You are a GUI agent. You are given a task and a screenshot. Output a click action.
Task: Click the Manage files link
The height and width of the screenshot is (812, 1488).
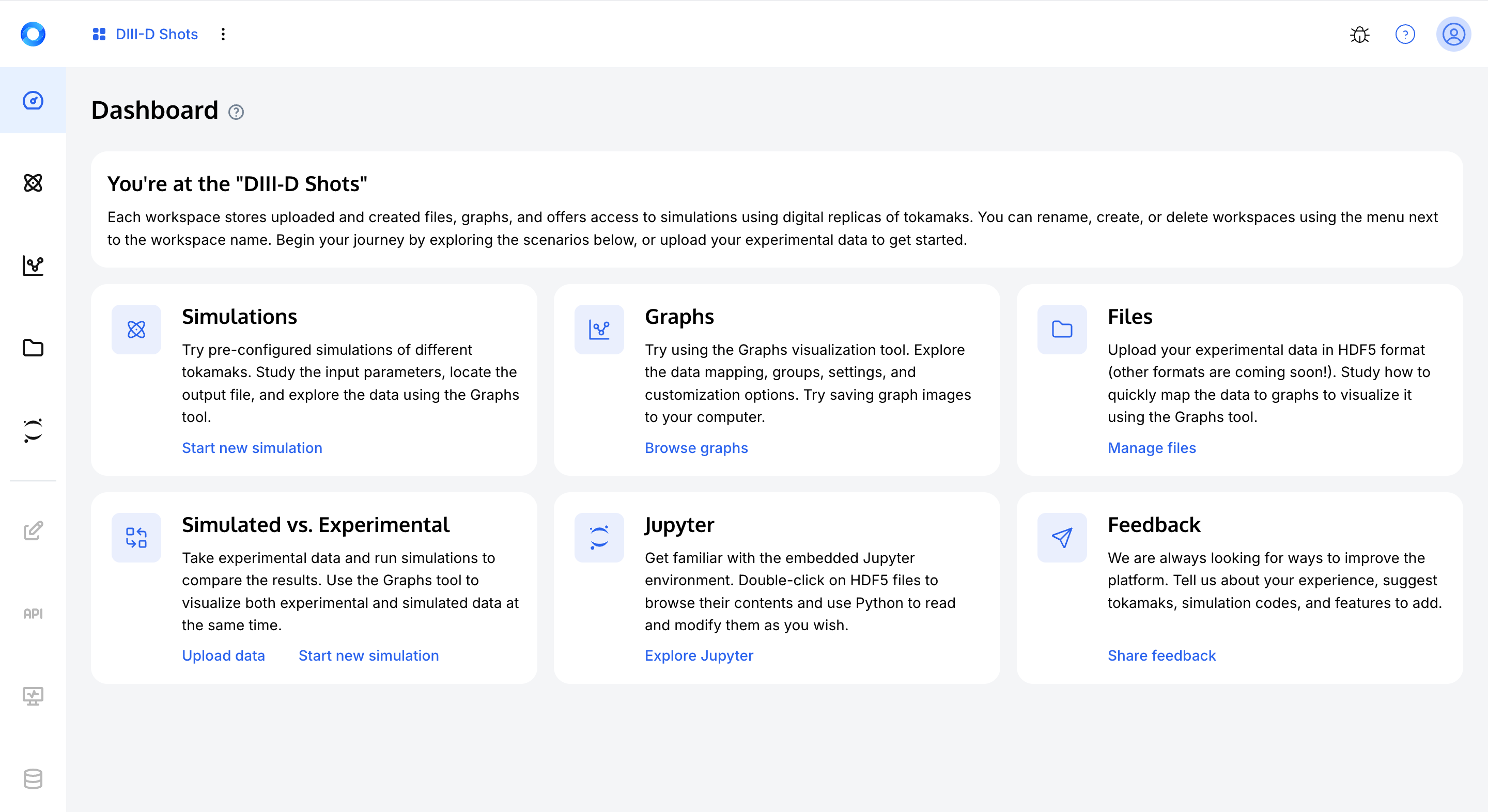[x=1151, y=448]
